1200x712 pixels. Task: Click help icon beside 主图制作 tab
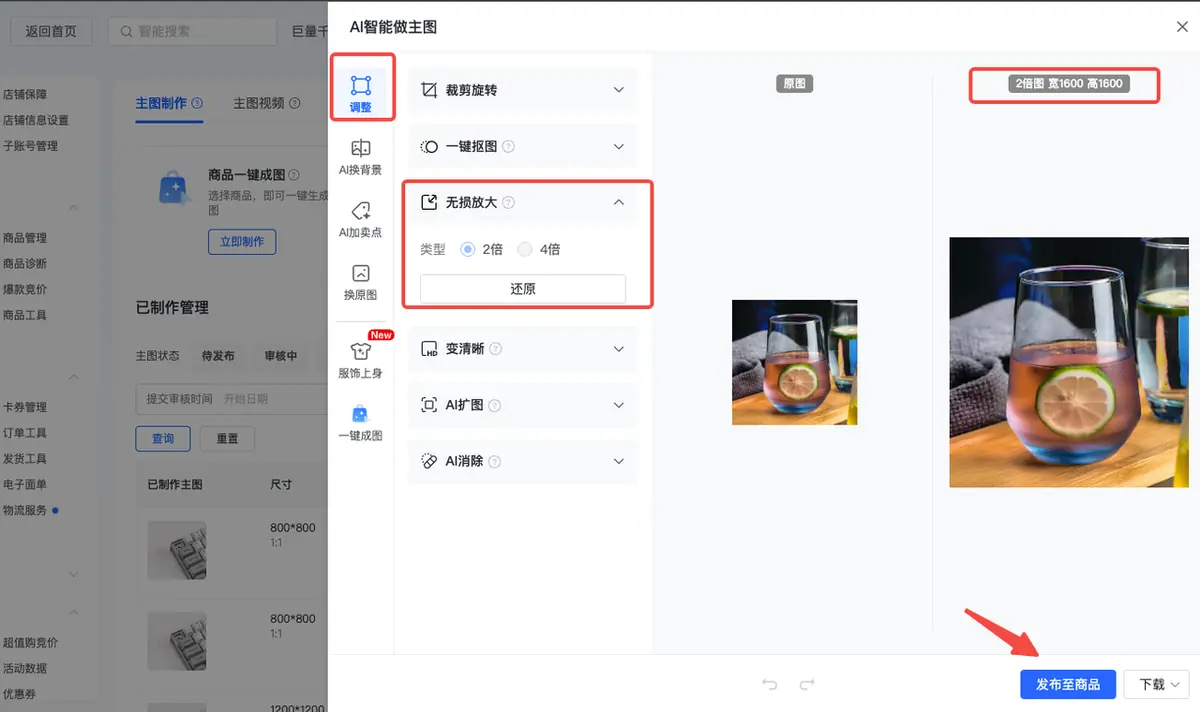pyautogui.click(x=197, y=103)
